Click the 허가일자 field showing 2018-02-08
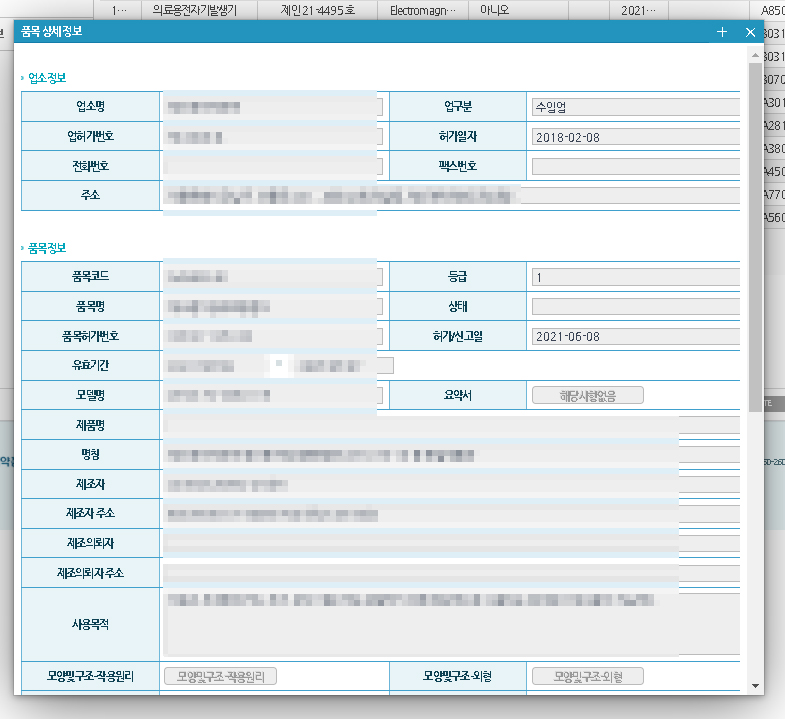Screen dimensions: 785x719 click(636, 137)
